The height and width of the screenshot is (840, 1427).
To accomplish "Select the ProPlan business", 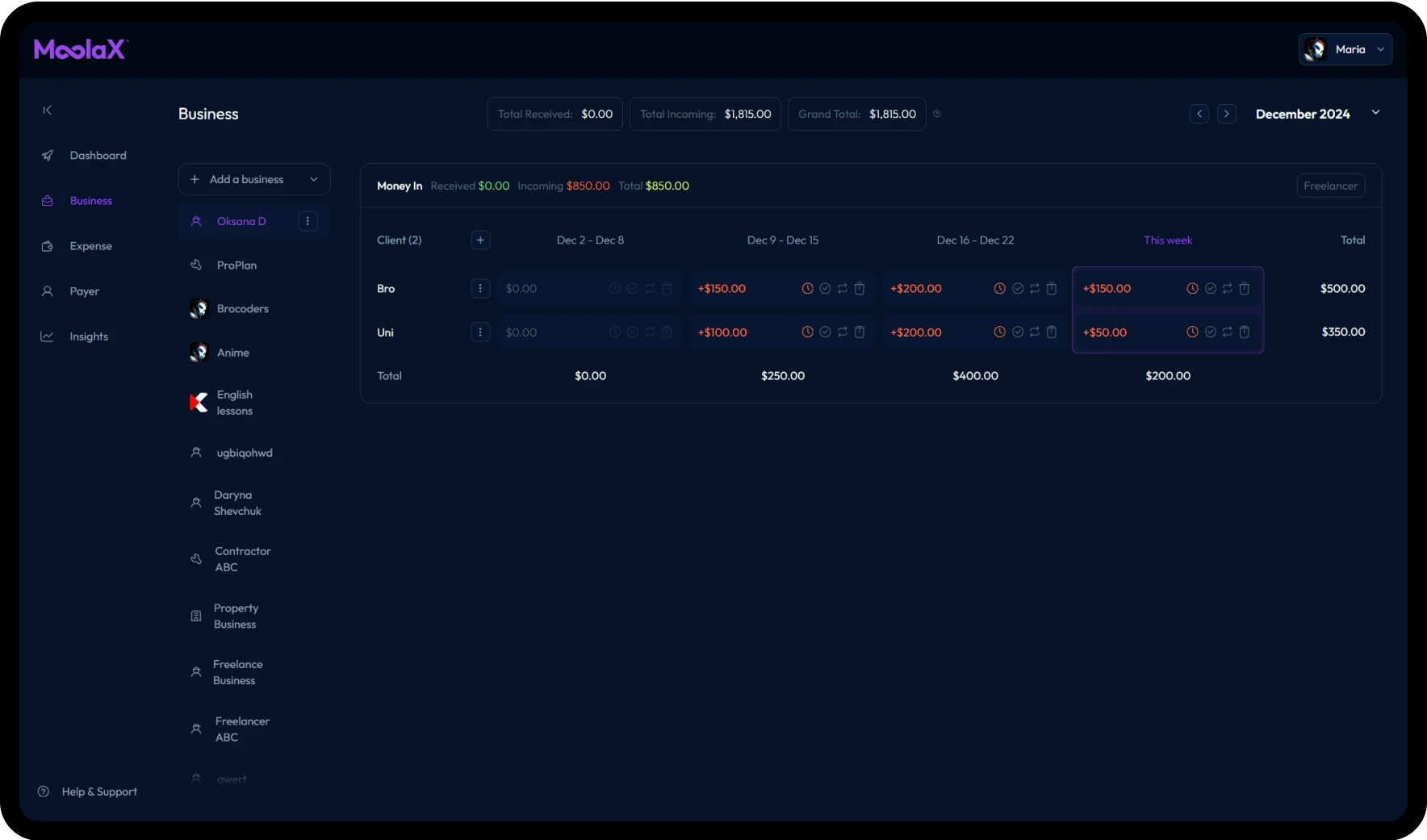I will (x=254, y=265).
